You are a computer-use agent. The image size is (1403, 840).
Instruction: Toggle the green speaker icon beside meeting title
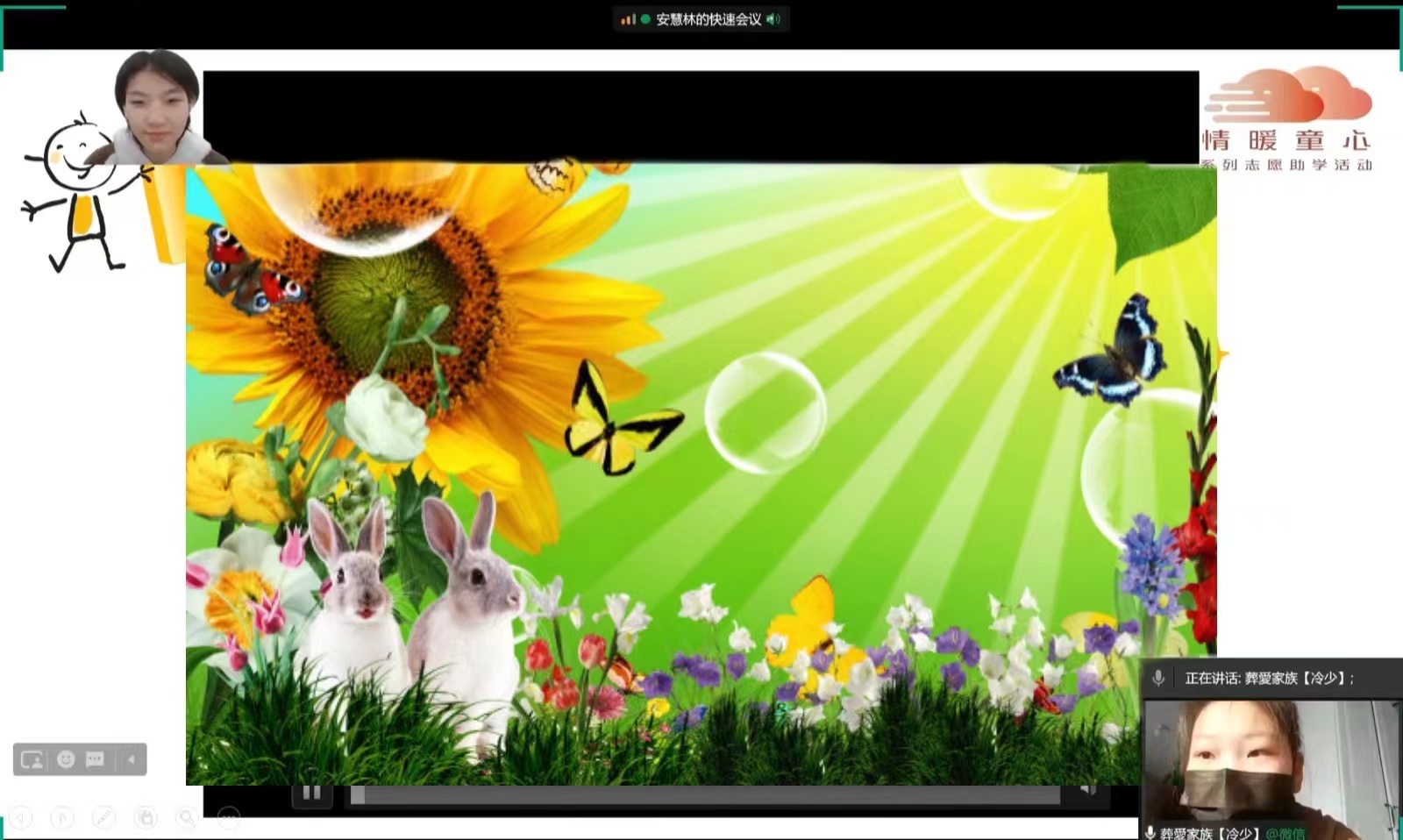(773, 19)
